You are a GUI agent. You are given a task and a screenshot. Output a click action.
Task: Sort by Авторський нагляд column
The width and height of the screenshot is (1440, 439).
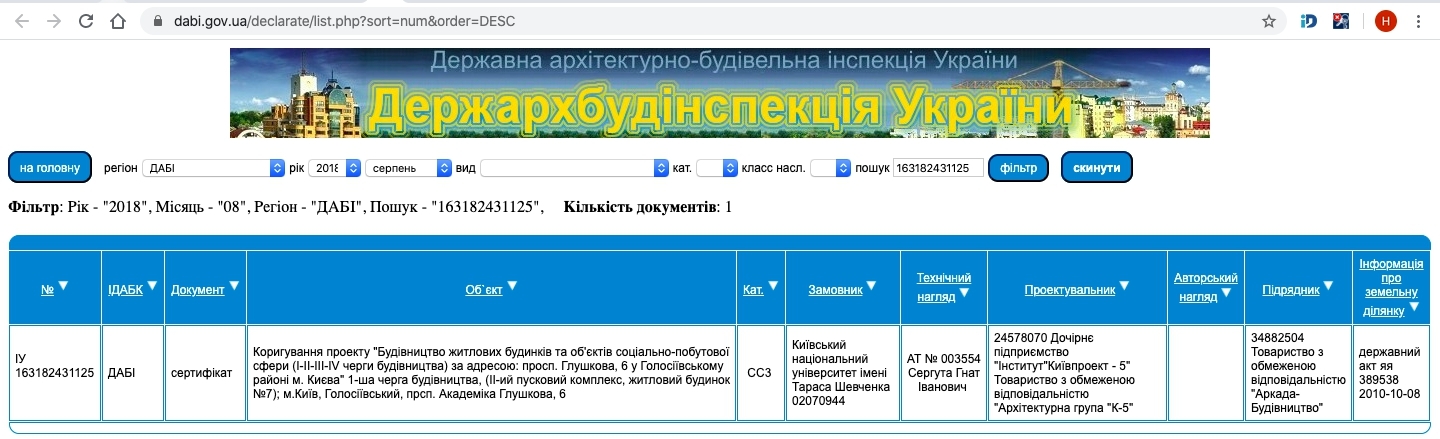click(1206, 287)
